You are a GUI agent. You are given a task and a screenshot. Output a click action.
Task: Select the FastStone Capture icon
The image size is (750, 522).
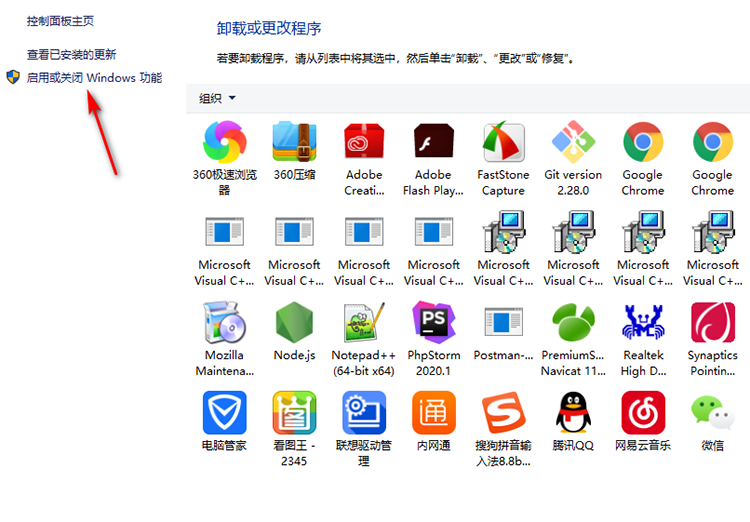point(503,142)
